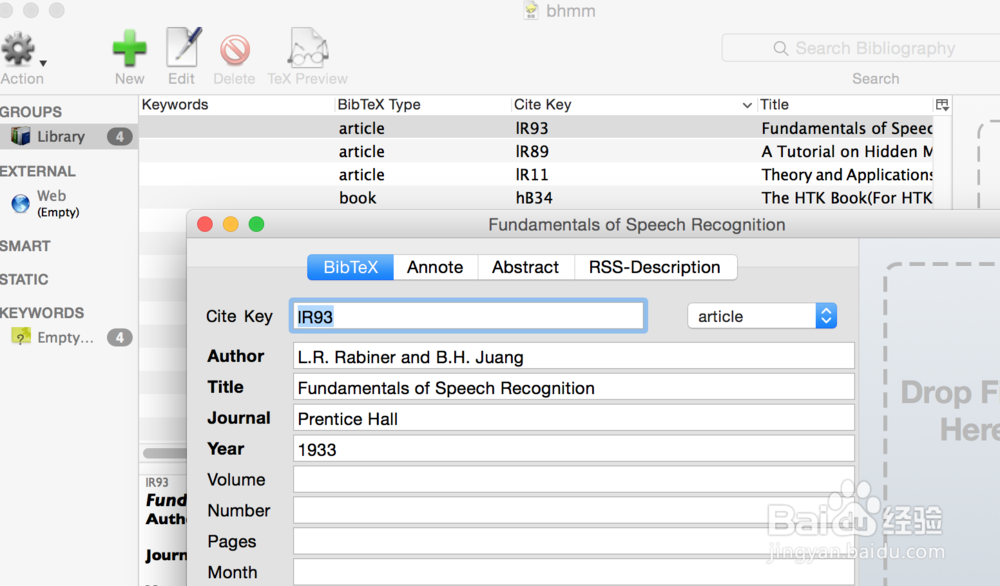This screenshot has height=586, width=1000.
Task: Click the magnifier icon in Search Bibliography
Action: tap(781, 48)
